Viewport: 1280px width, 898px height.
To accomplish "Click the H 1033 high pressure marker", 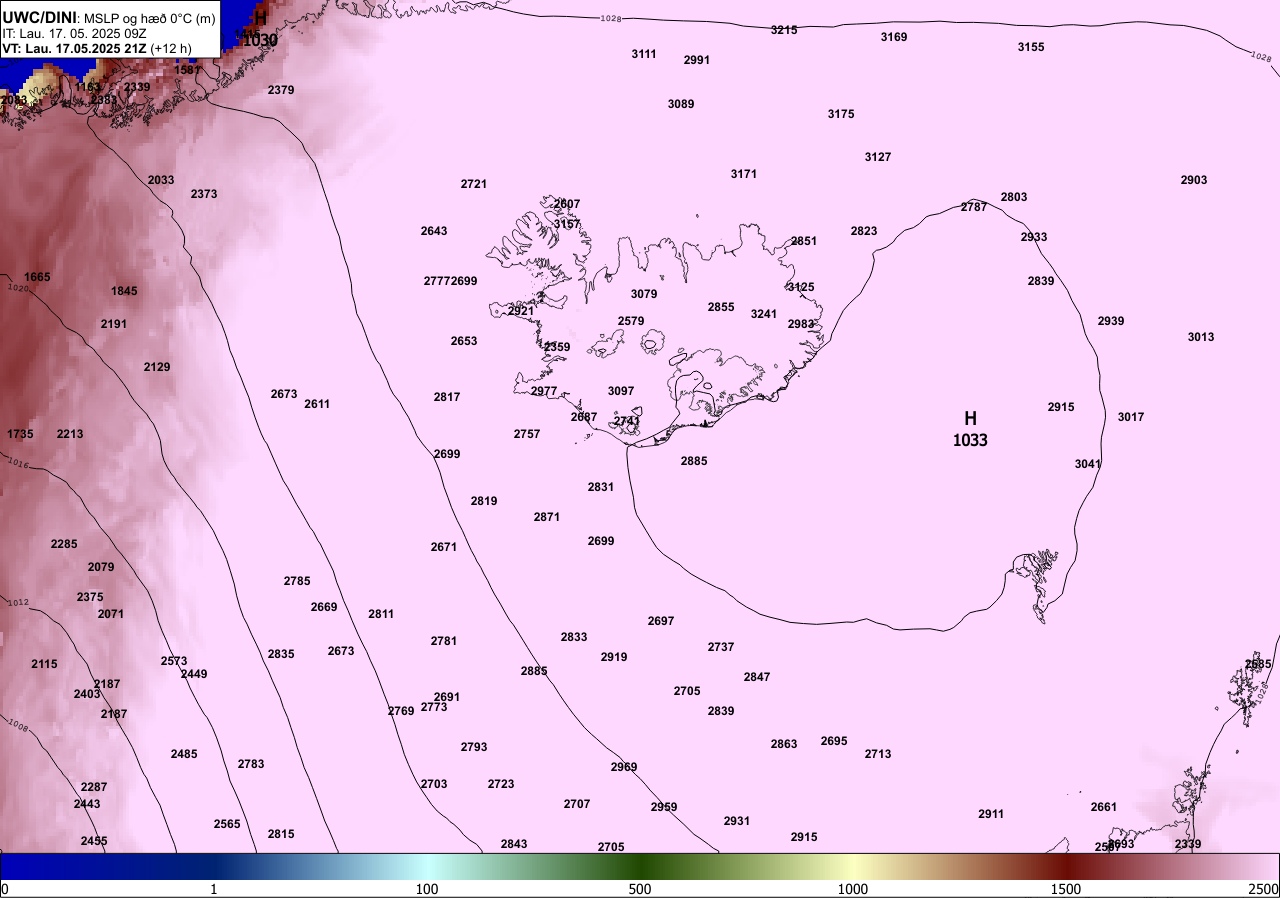I will [970, 428].
